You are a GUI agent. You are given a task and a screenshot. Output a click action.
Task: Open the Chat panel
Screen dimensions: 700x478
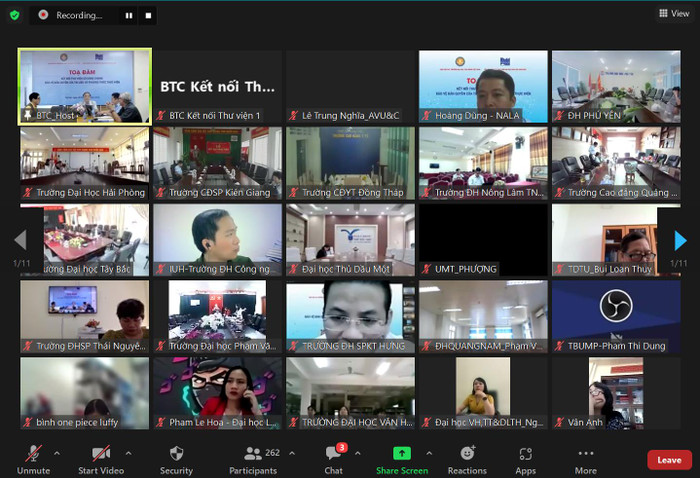click(333, 454)
